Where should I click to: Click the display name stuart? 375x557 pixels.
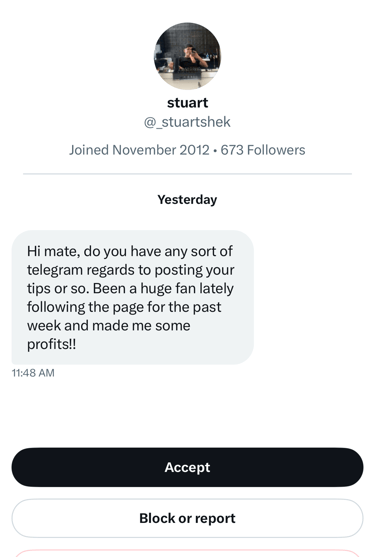point(188,103)
